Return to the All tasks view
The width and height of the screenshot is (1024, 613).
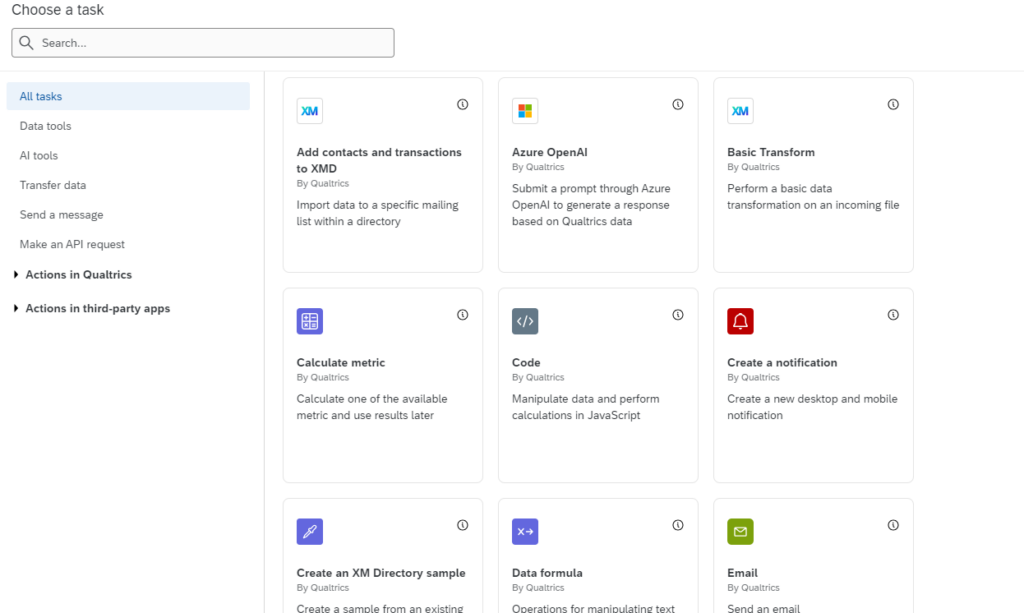click(x=41, y=96)
